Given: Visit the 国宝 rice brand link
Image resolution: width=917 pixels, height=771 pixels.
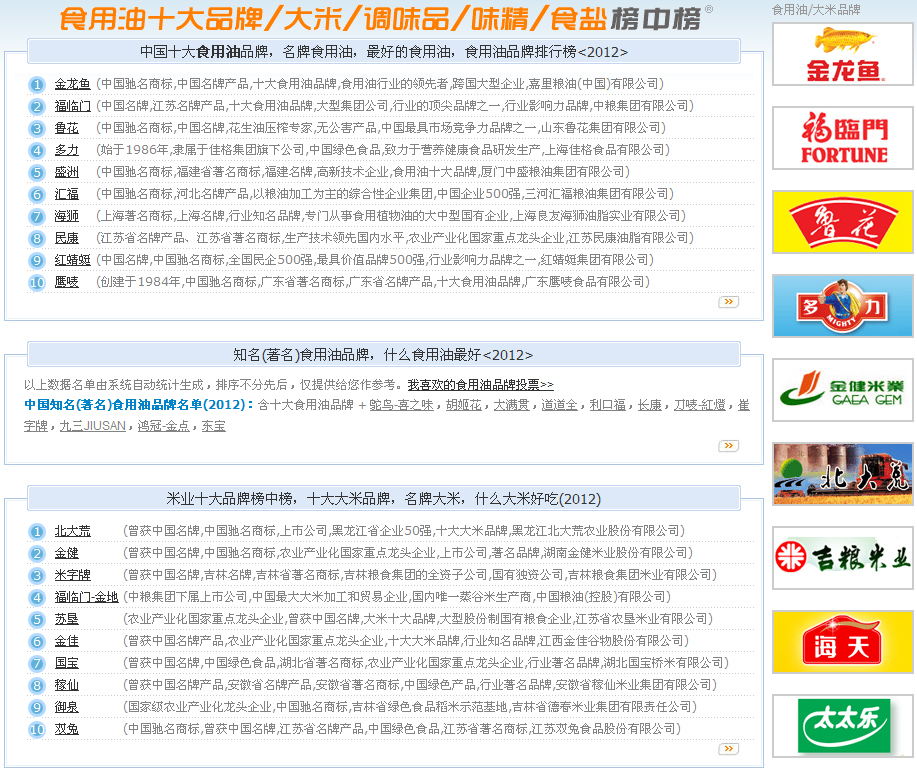Looking at the screenshot, I should pyautogui.click(x=67, y=663).
